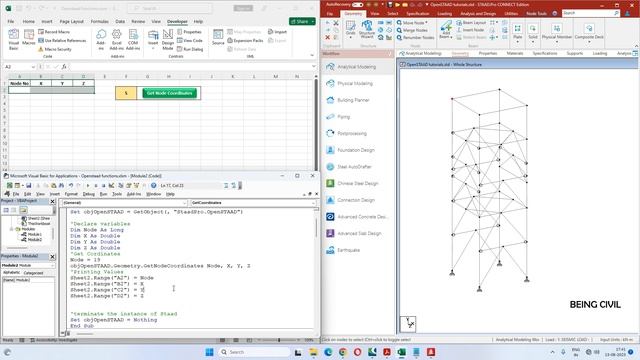
Task: Click the Save icon in VBA toolbar
Action: click(x=29, y=185)
